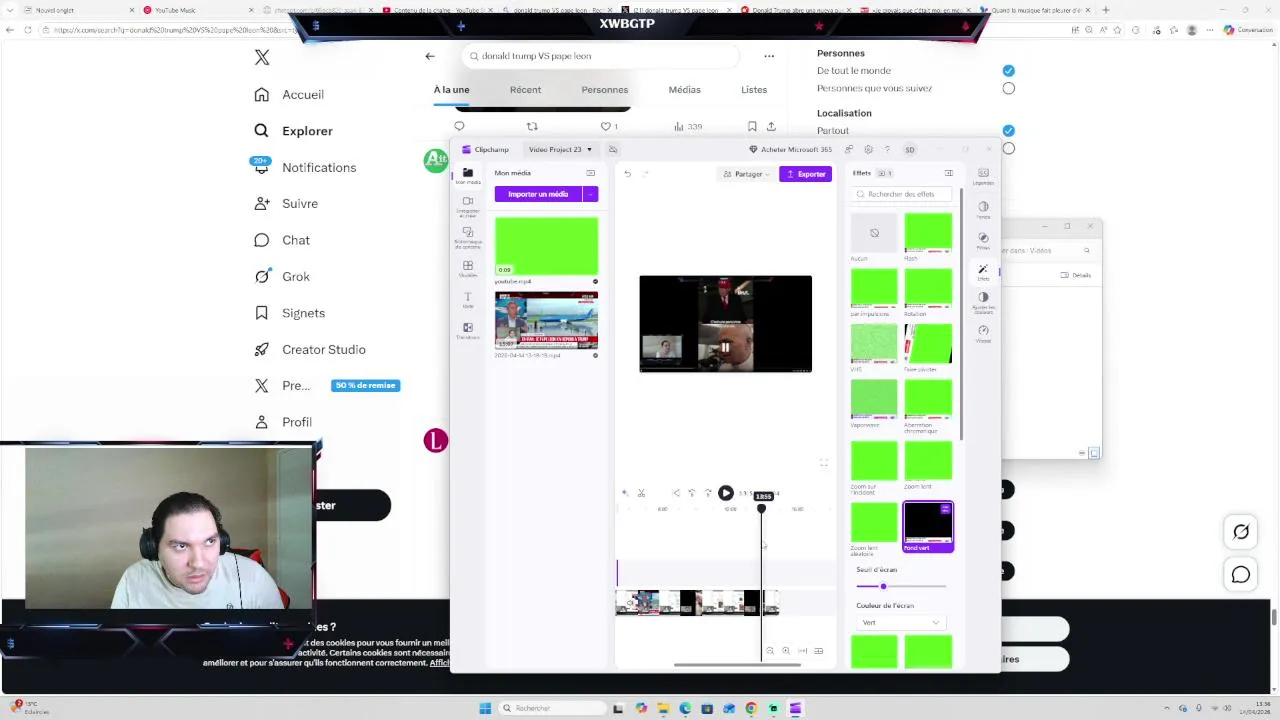Click the Clipchamp settings gear icon
1280x720 pixels.
point(868,150)
